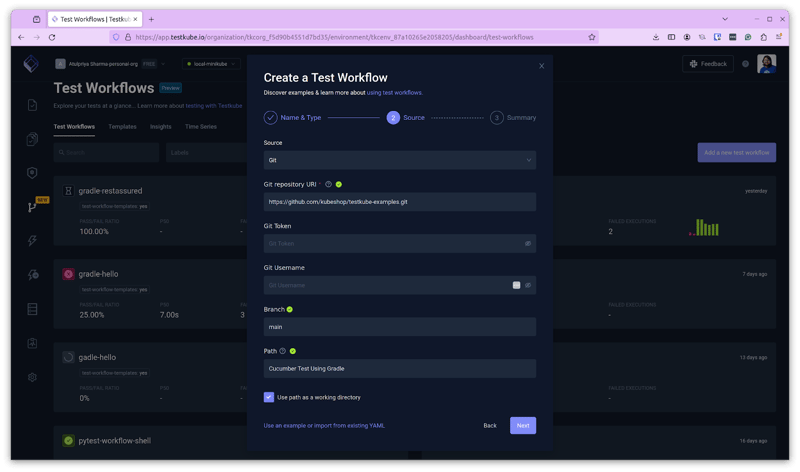Reload the page in the browser

tap(52, 37)
